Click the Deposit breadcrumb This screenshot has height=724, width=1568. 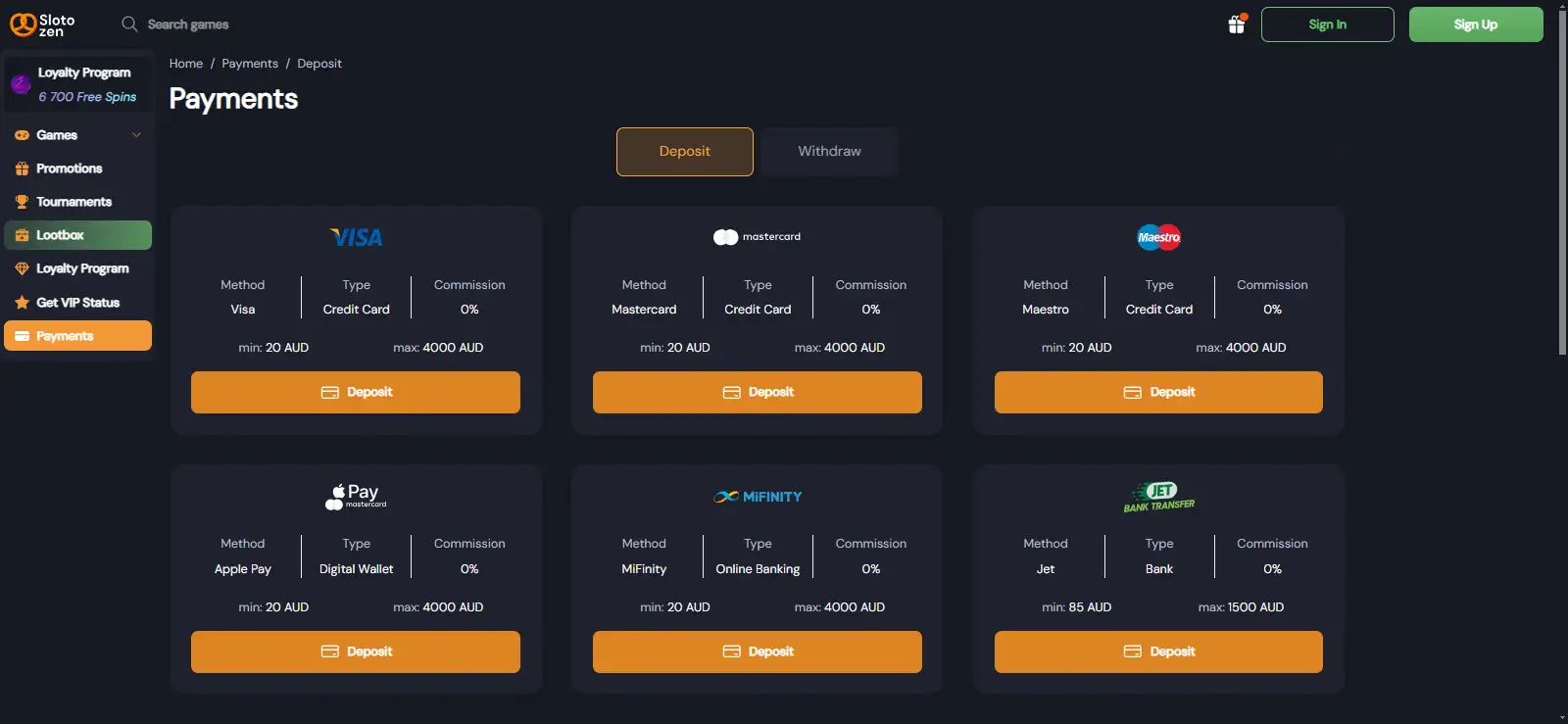pyautogui.click(x=319, y=64)
